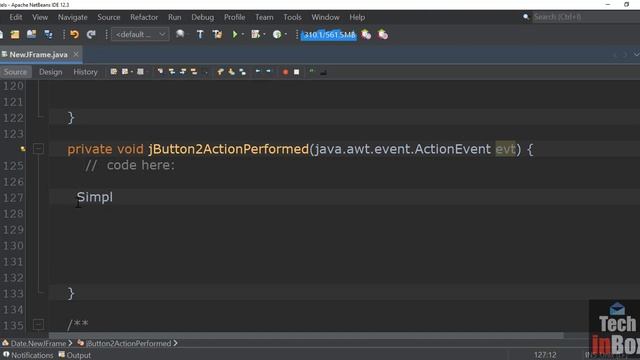640x360 pixels.
Task: Open the browser selection dropdown arrow
Action: [187, 35]
